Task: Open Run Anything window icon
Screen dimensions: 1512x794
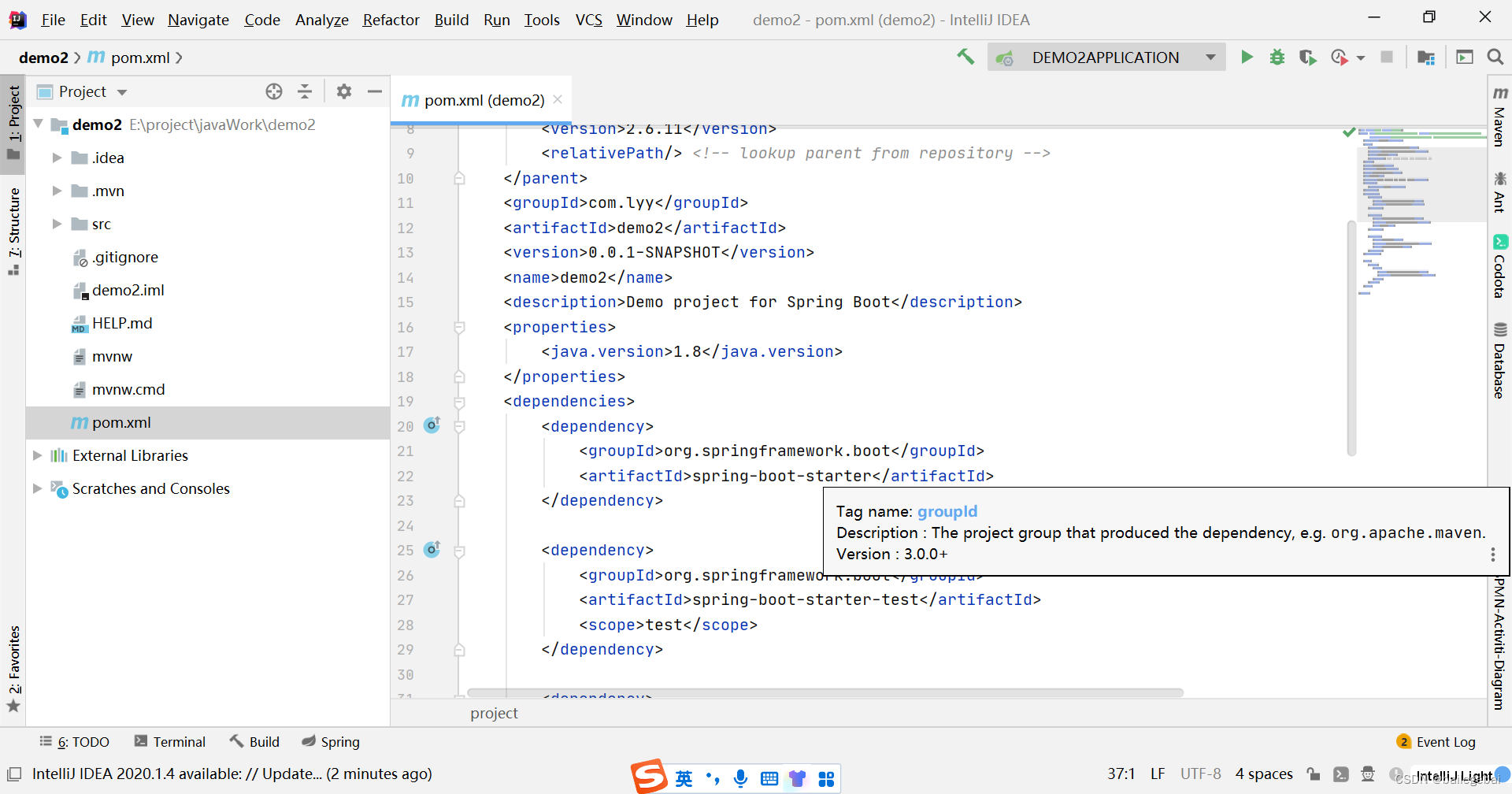Action: (x=1465, y=57)
